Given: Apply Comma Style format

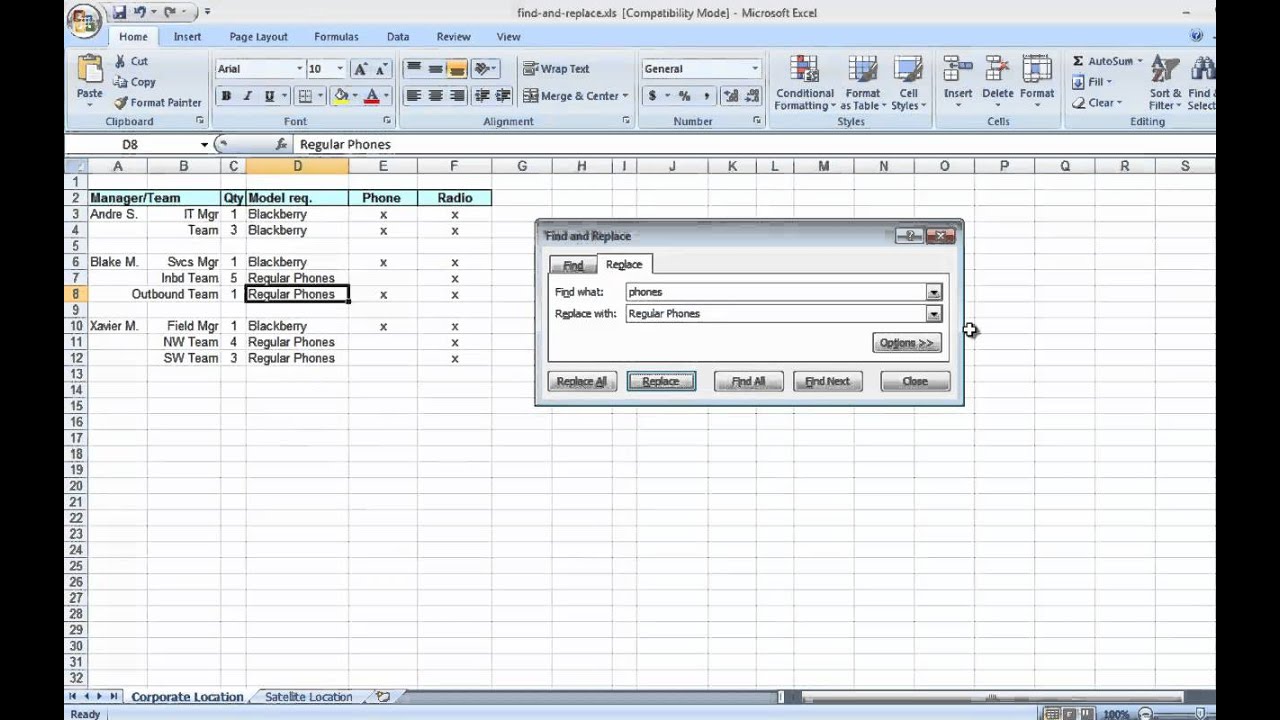Looking at the screenshot, I should click(x=706, y=96).
